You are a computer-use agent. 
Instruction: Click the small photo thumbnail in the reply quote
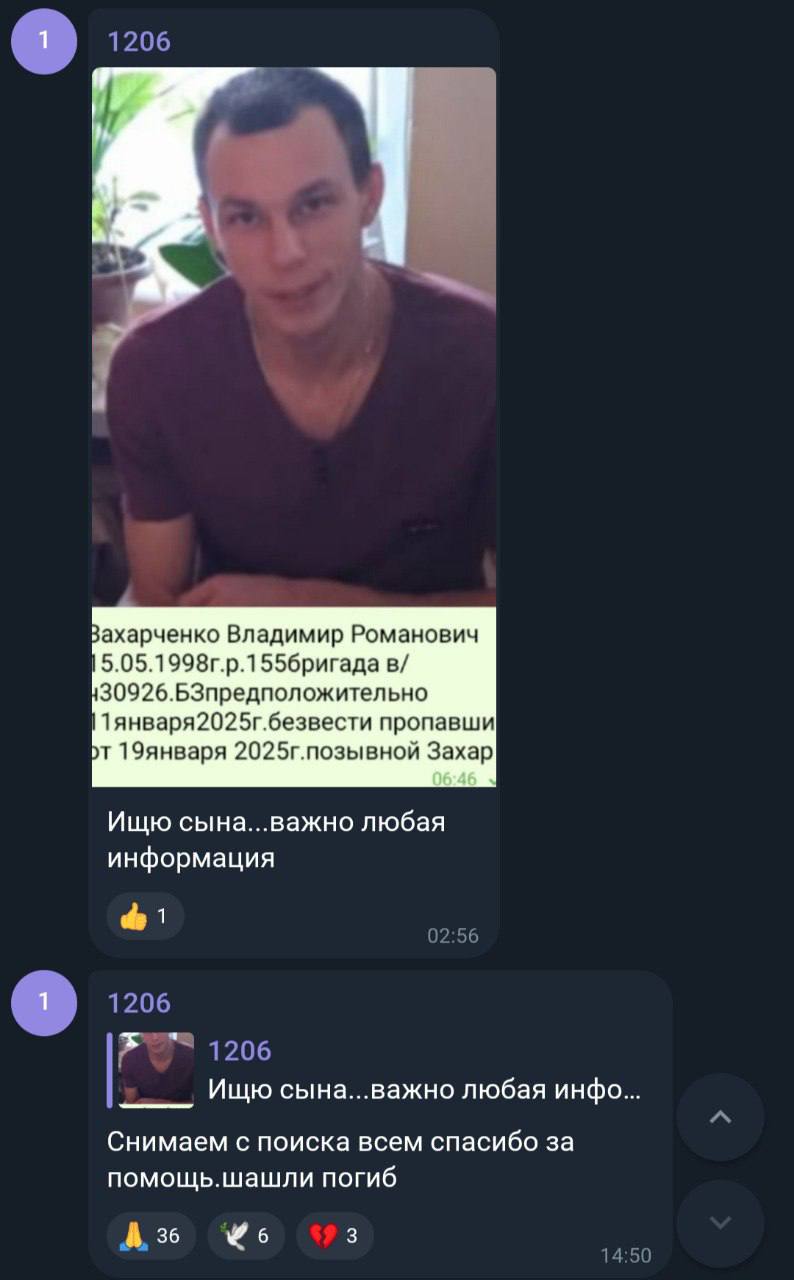pyautogui.click(x=156, y=1070)
